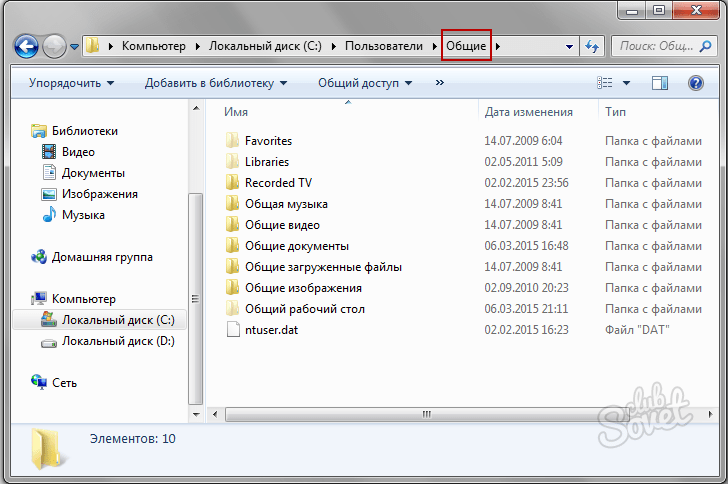Toggle the preview pane icon
The height and width of the screenshot is (484, 728).
[659, 83]
